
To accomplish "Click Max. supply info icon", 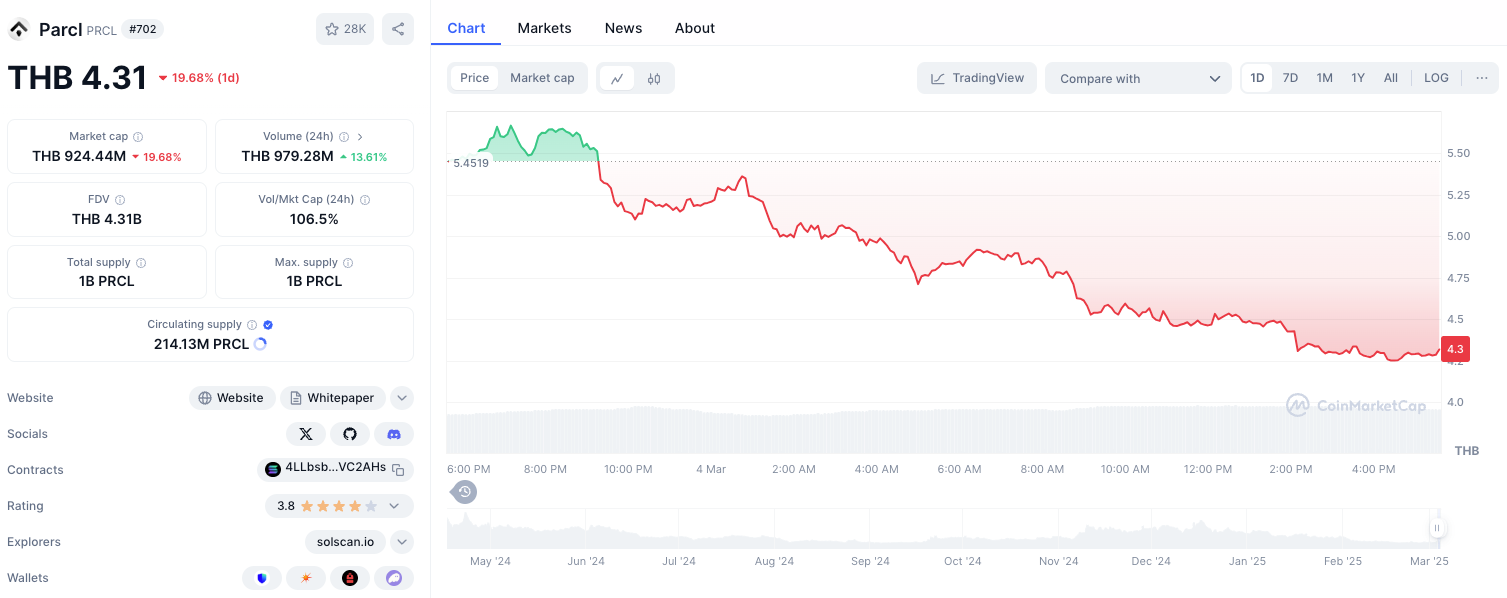I will (x=349, y=263).
